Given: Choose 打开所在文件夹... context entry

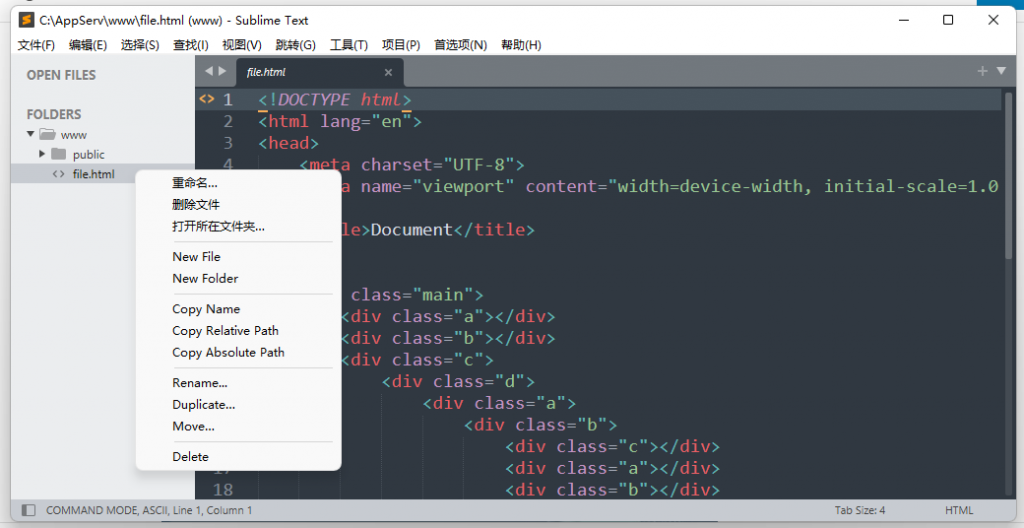Looking at the screenshot, I should [218, 227].
